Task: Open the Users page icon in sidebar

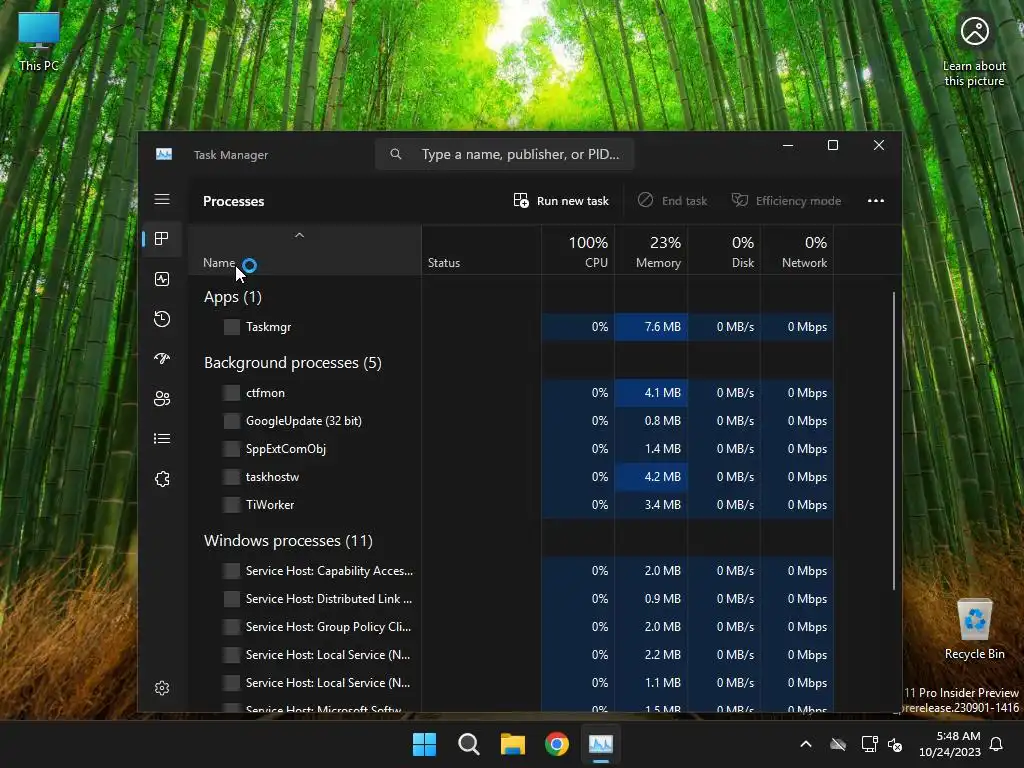Action: click(x=162, y=398)
